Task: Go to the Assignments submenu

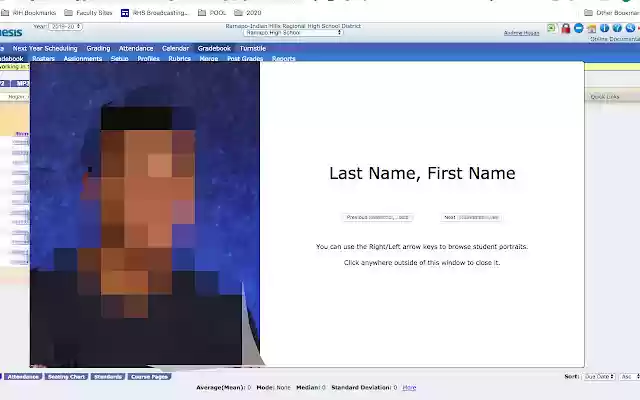Action: [83, 58]
